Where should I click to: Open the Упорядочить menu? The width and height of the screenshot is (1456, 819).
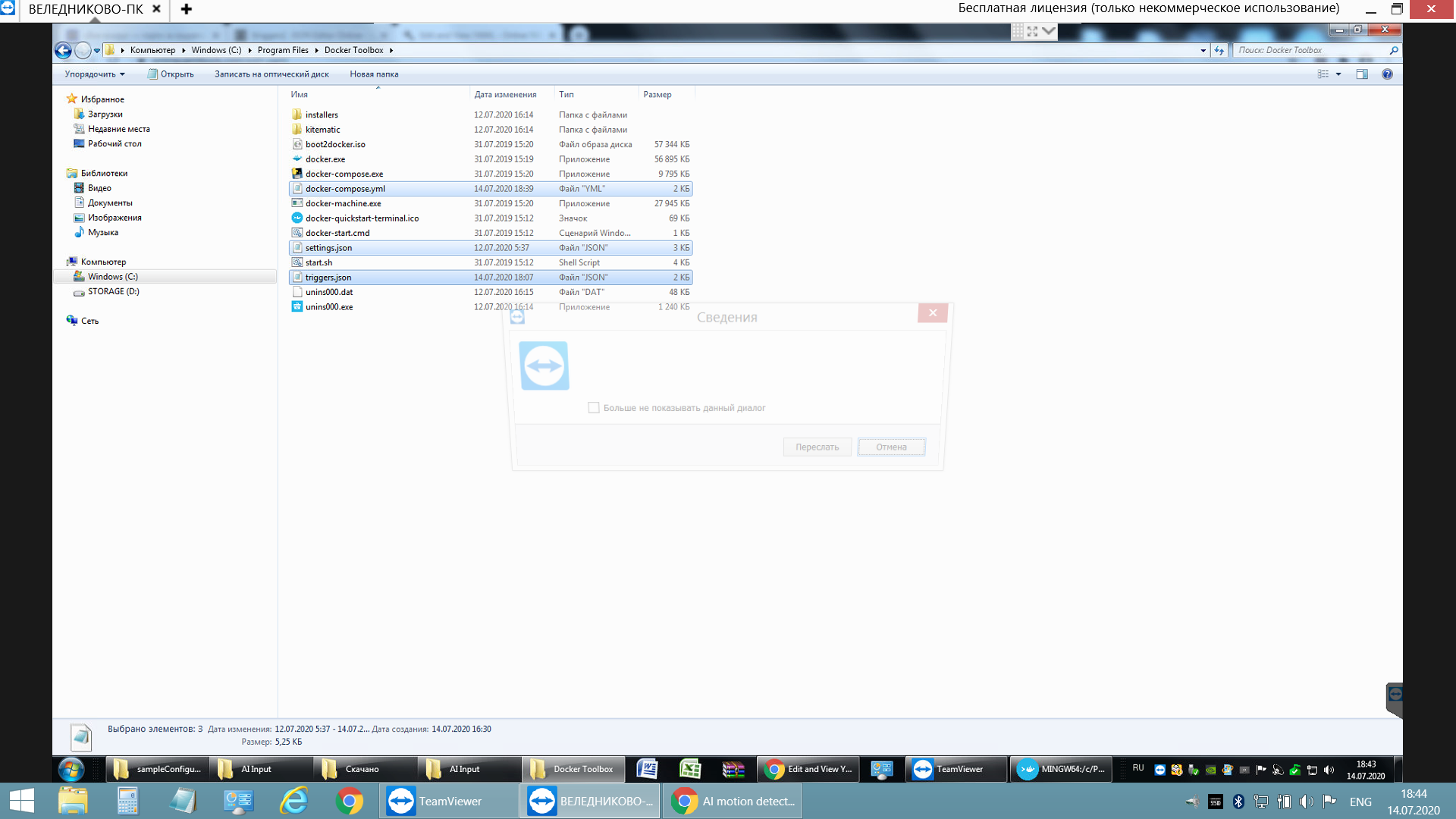[x=95, y=74]
